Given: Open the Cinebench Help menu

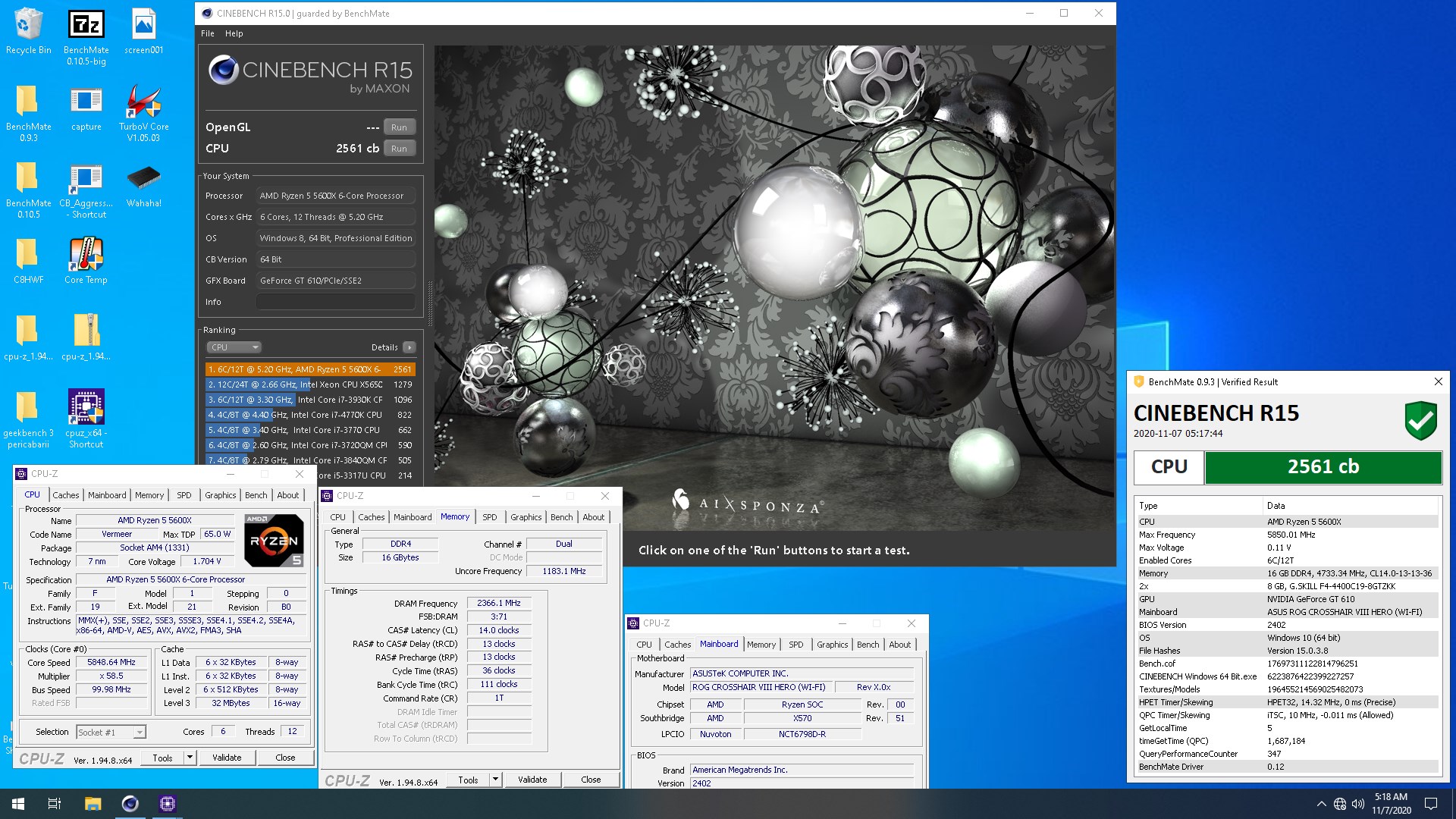Looking at the screenshot, I should pyautogui.click(x=234, y=33).
